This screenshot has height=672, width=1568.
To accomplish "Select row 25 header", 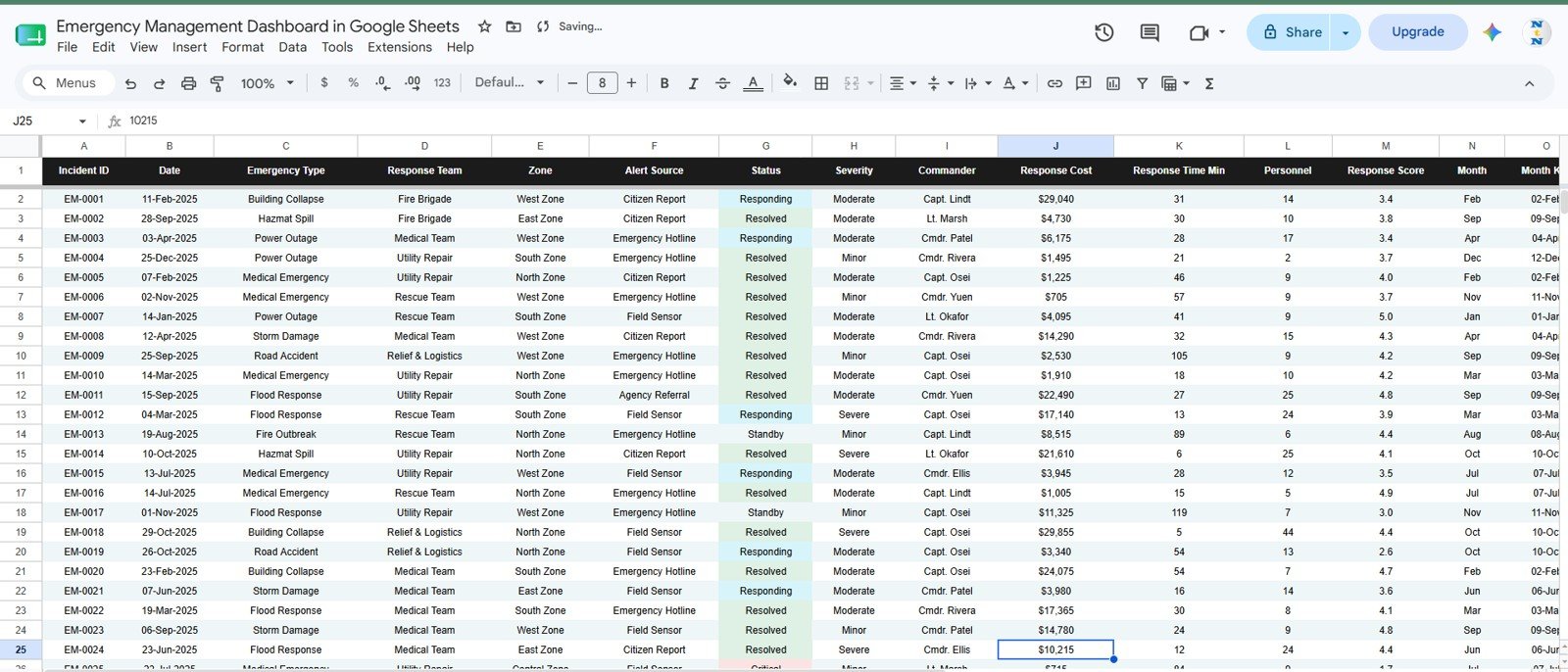I will click(21, 649).
